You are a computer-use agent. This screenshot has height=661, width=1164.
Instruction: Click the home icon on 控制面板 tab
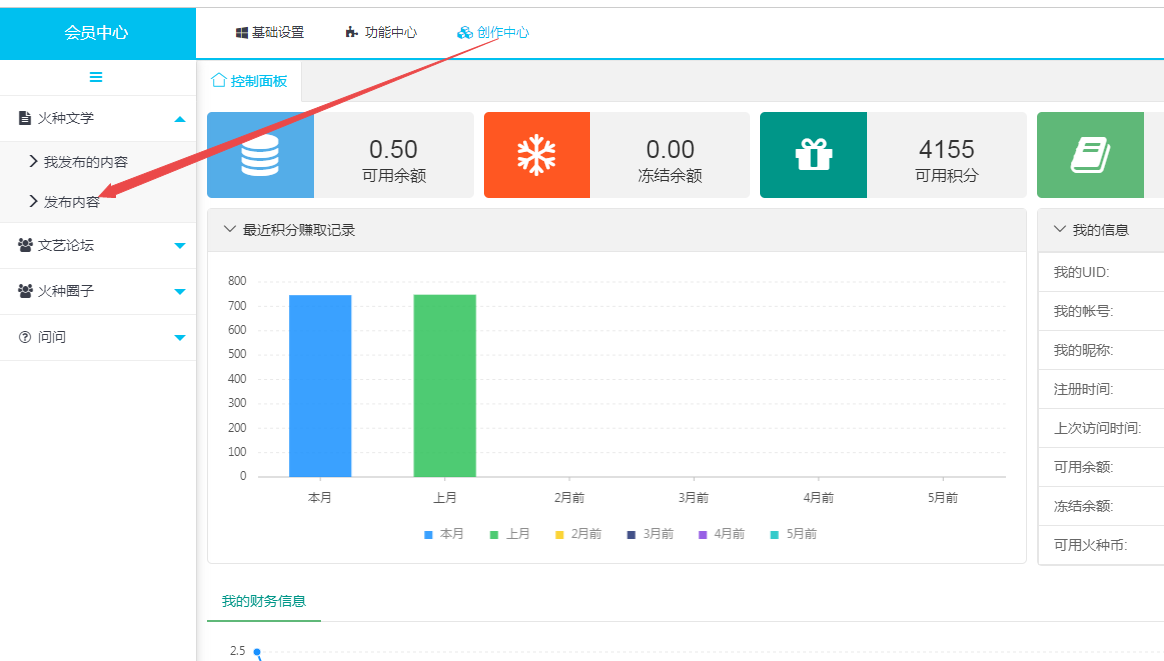point(219,81)
